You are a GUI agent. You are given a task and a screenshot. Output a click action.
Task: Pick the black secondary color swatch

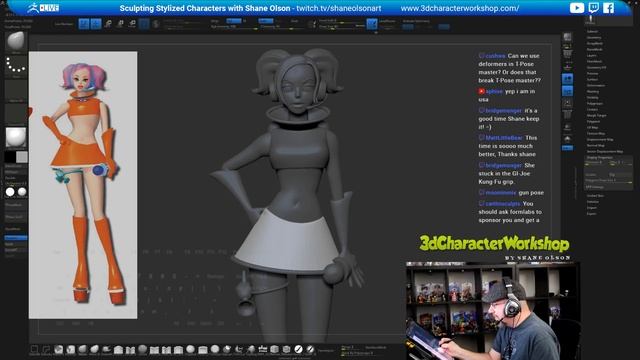tap(10, 157)
